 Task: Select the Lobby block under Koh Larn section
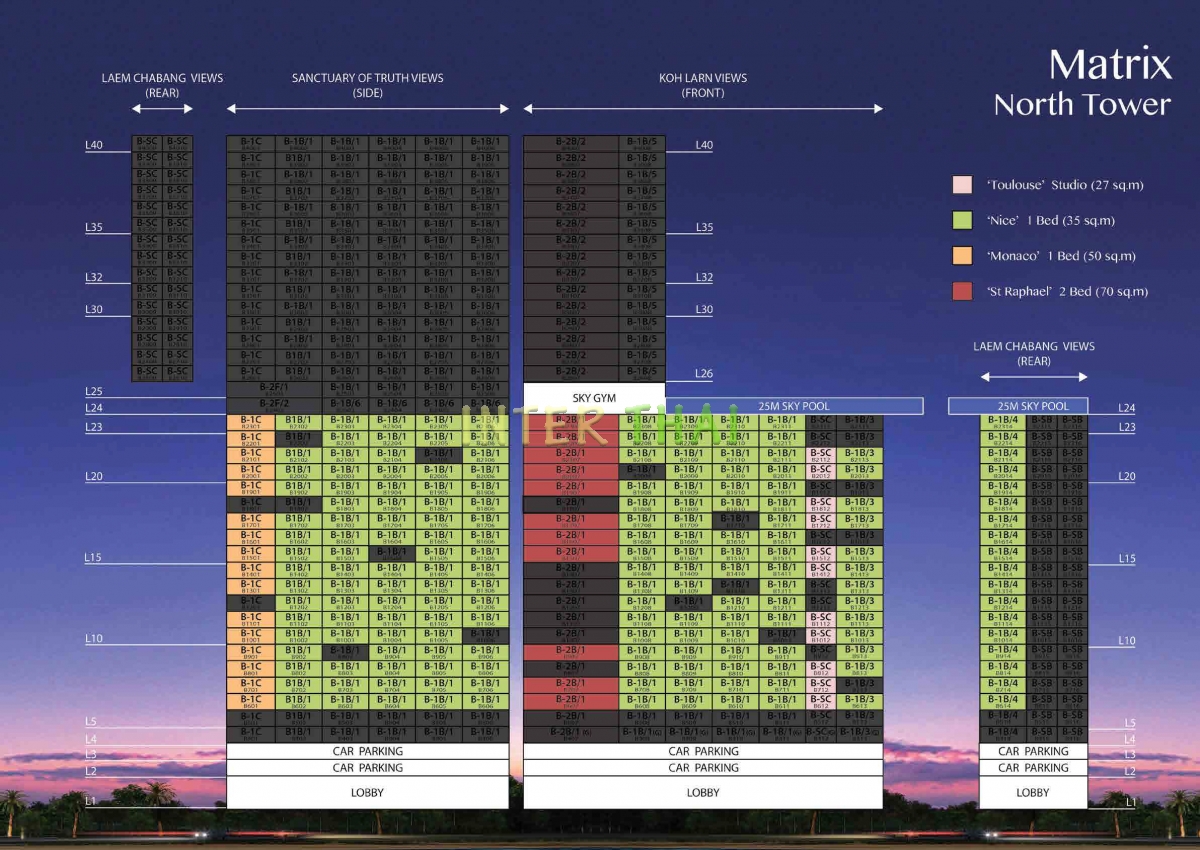coord(702,792)
